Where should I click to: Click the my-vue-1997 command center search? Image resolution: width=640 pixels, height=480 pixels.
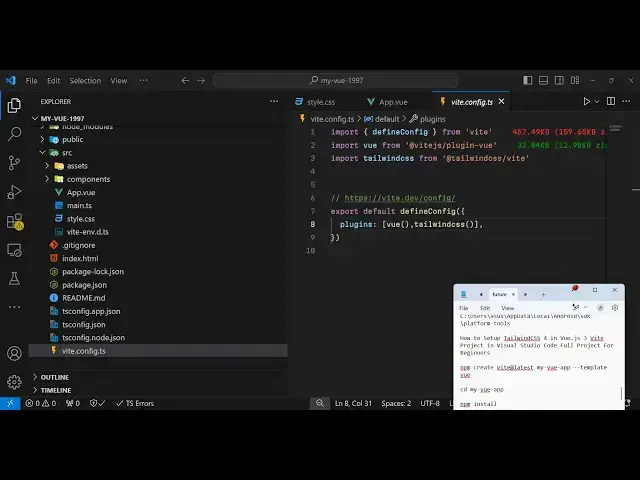point(336,80)
